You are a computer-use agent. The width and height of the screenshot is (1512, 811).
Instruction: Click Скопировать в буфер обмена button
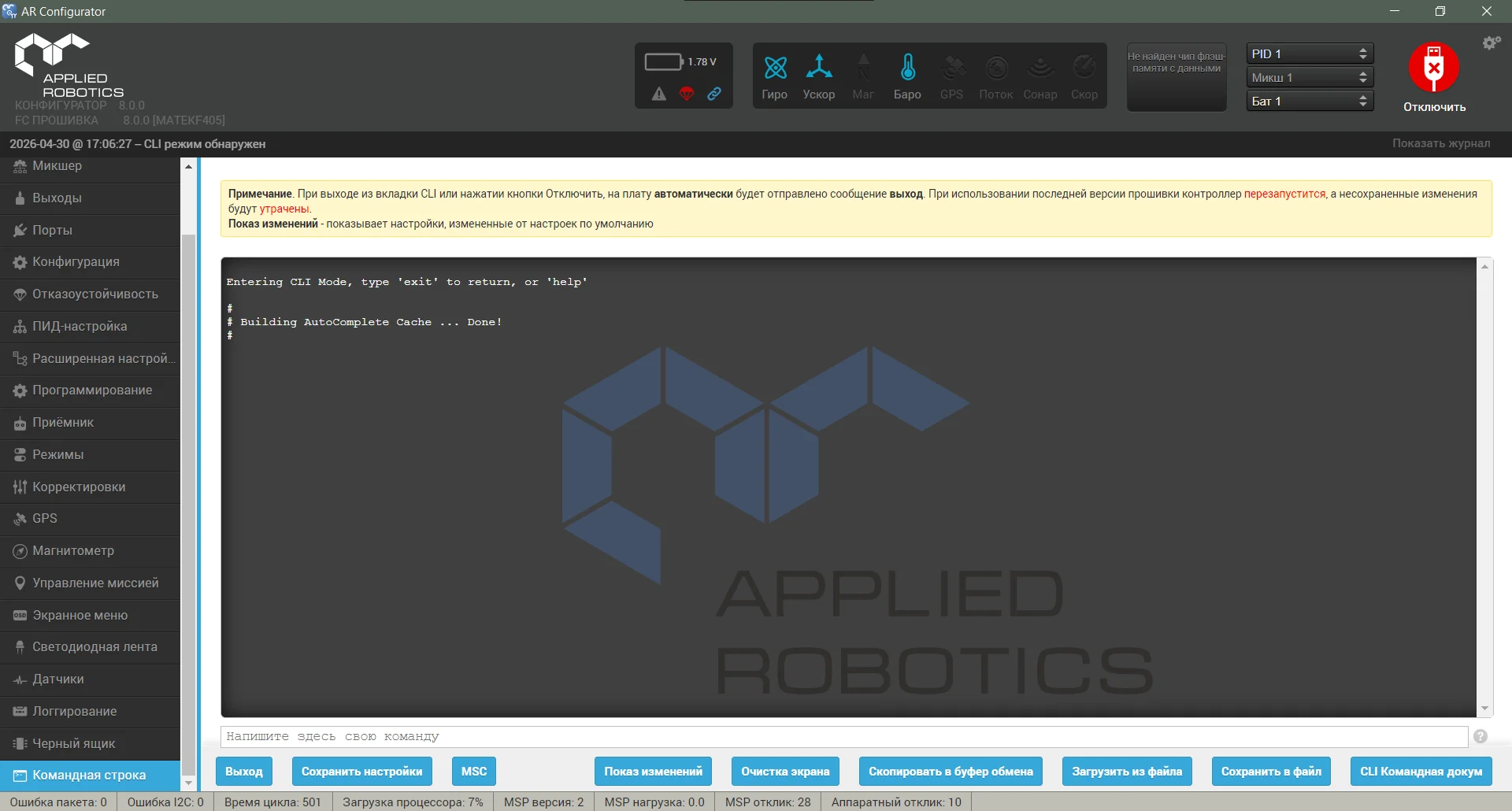(951, 772)
